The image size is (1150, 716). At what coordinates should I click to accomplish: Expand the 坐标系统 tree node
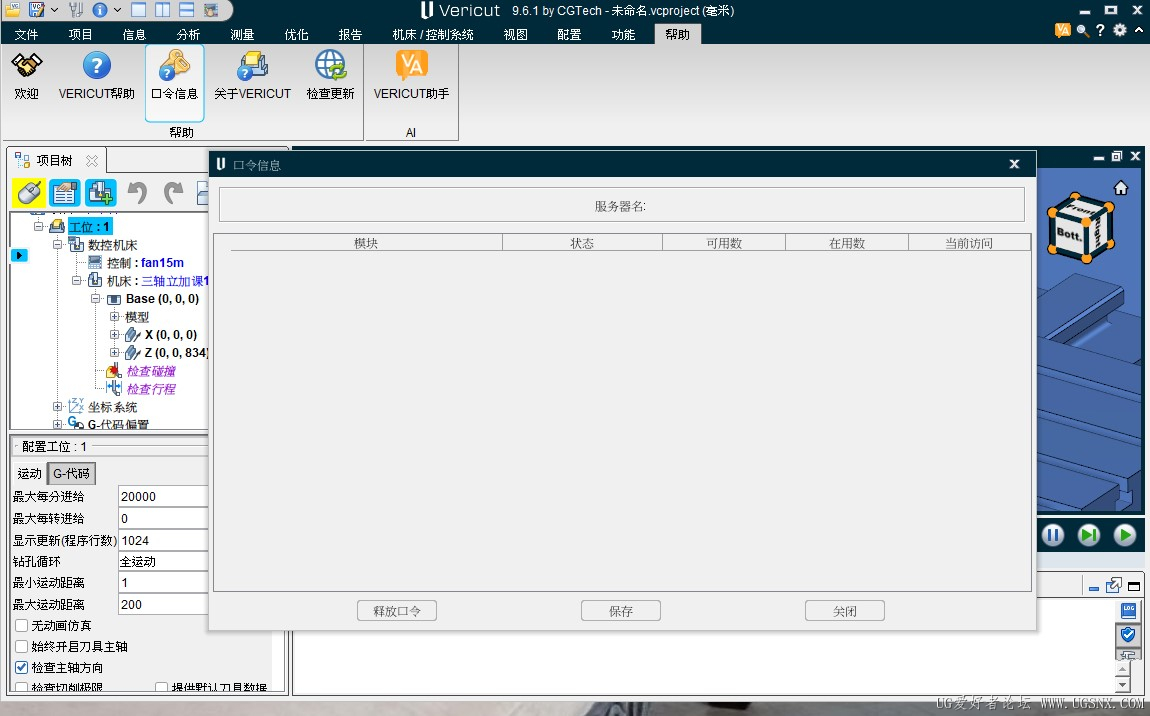coord(57,407)
